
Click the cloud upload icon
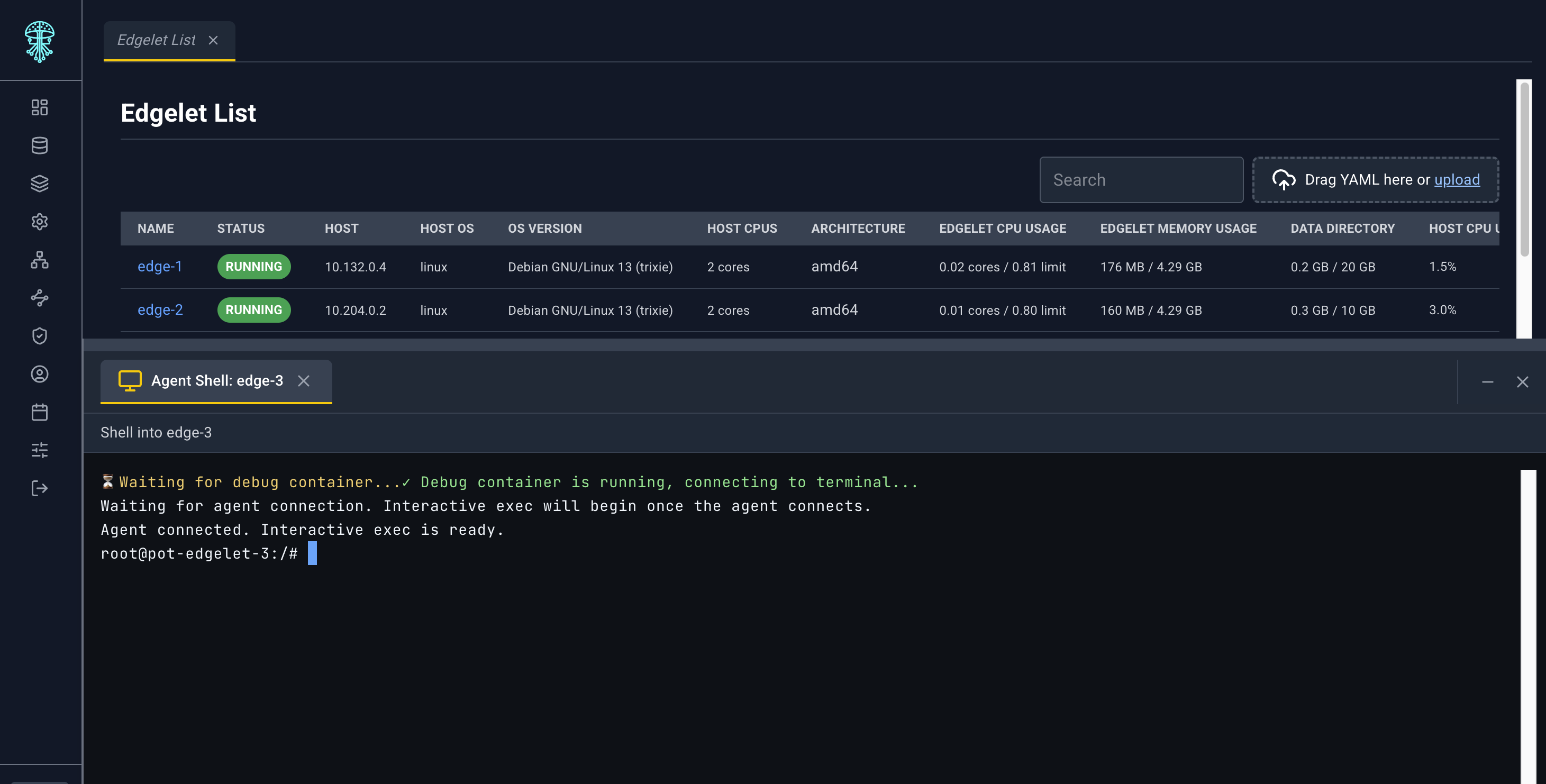pos(1284,180)
